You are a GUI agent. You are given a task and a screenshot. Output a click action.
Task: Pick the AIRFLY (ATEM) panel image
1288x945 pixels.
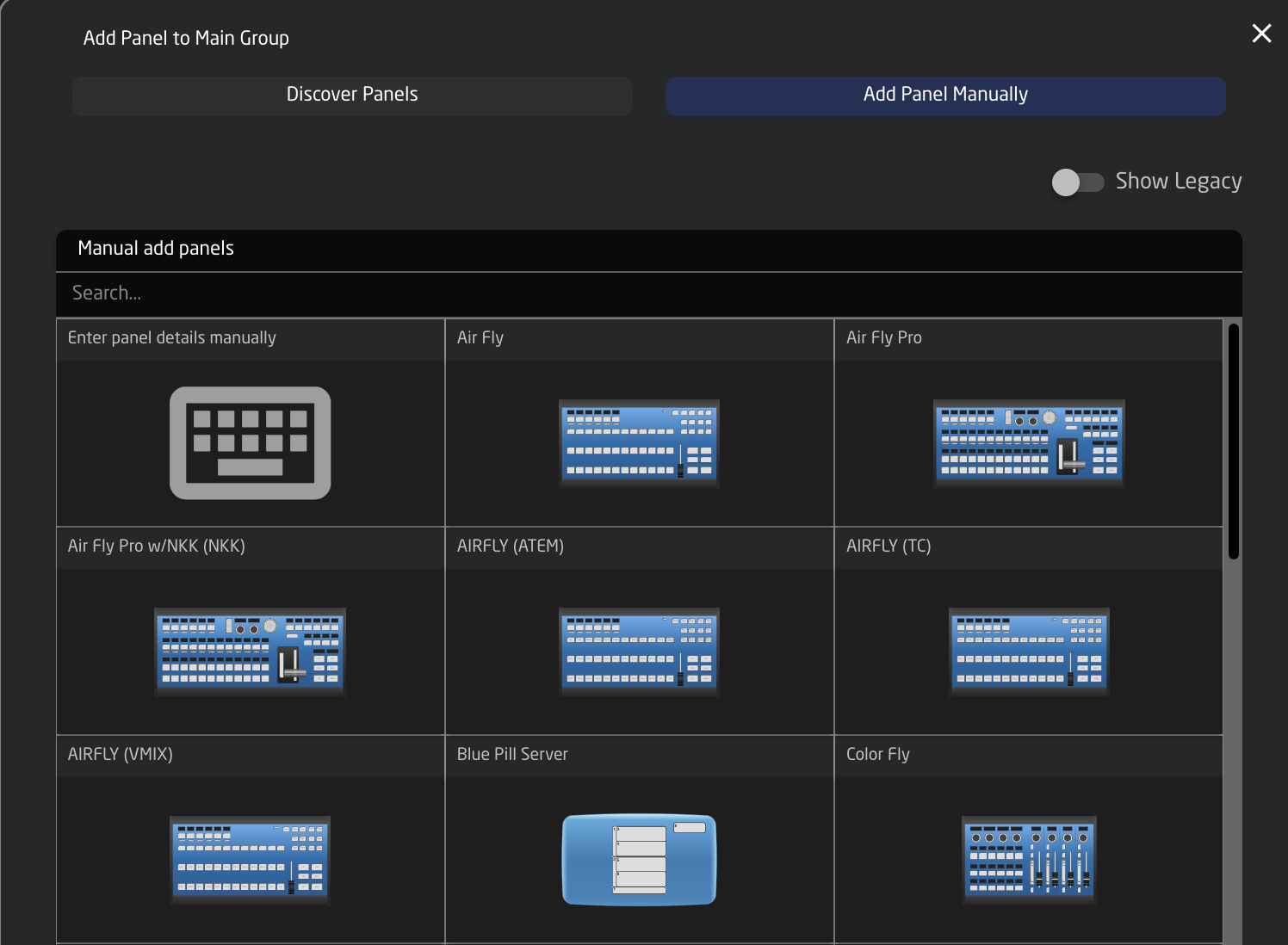click(x=639, y=652)
